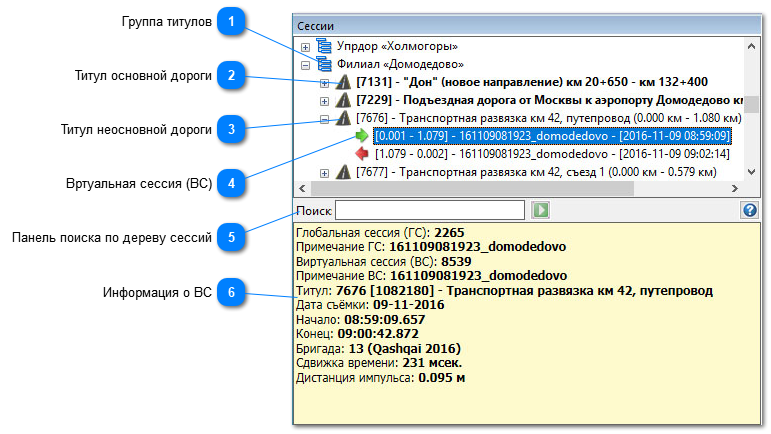Expand title 7131 «Дон» node
This screenshot has width=771, height=434.
pyautogui.click(x=324, y=82)
